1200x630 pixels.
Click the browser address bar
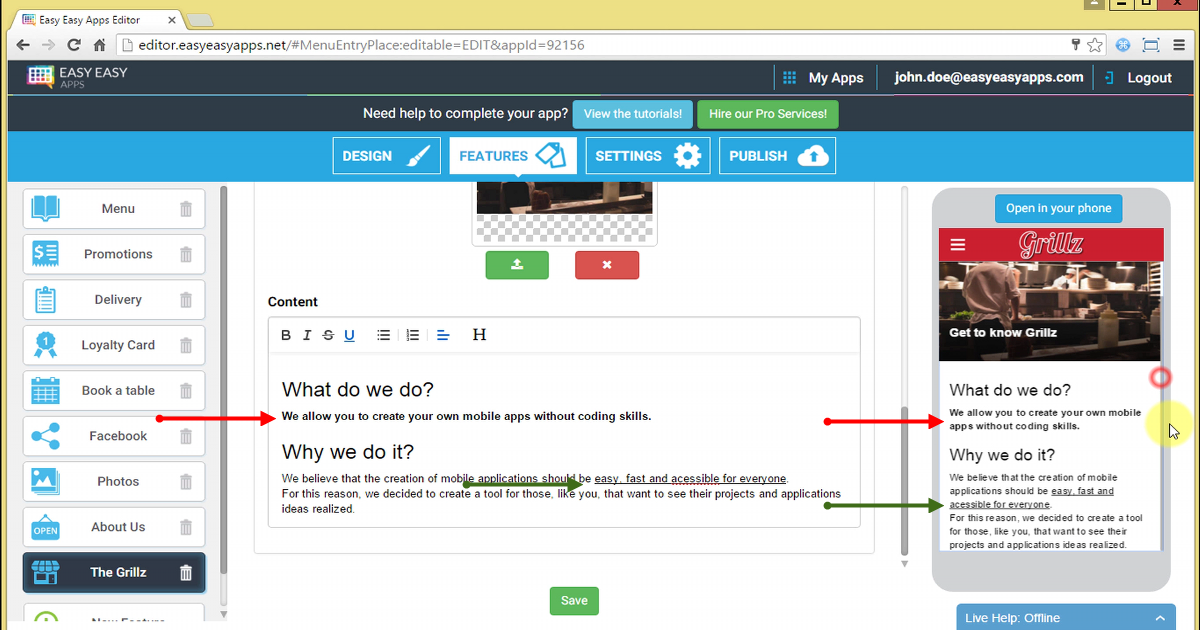click(400, 45)
